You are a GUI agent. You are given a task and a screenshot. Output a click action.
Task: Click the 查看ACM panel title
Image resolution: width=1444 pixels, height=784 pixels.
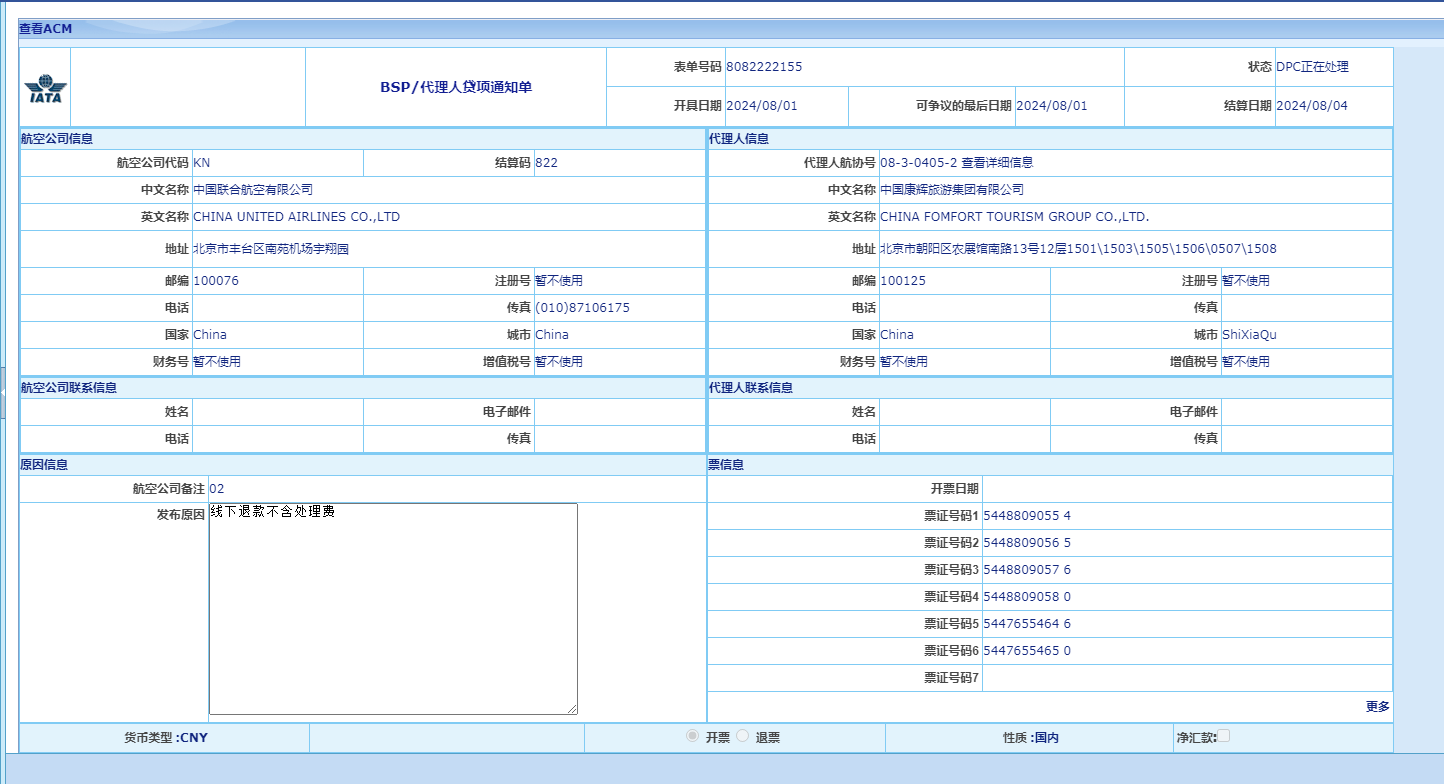click(x=45, y=29)
